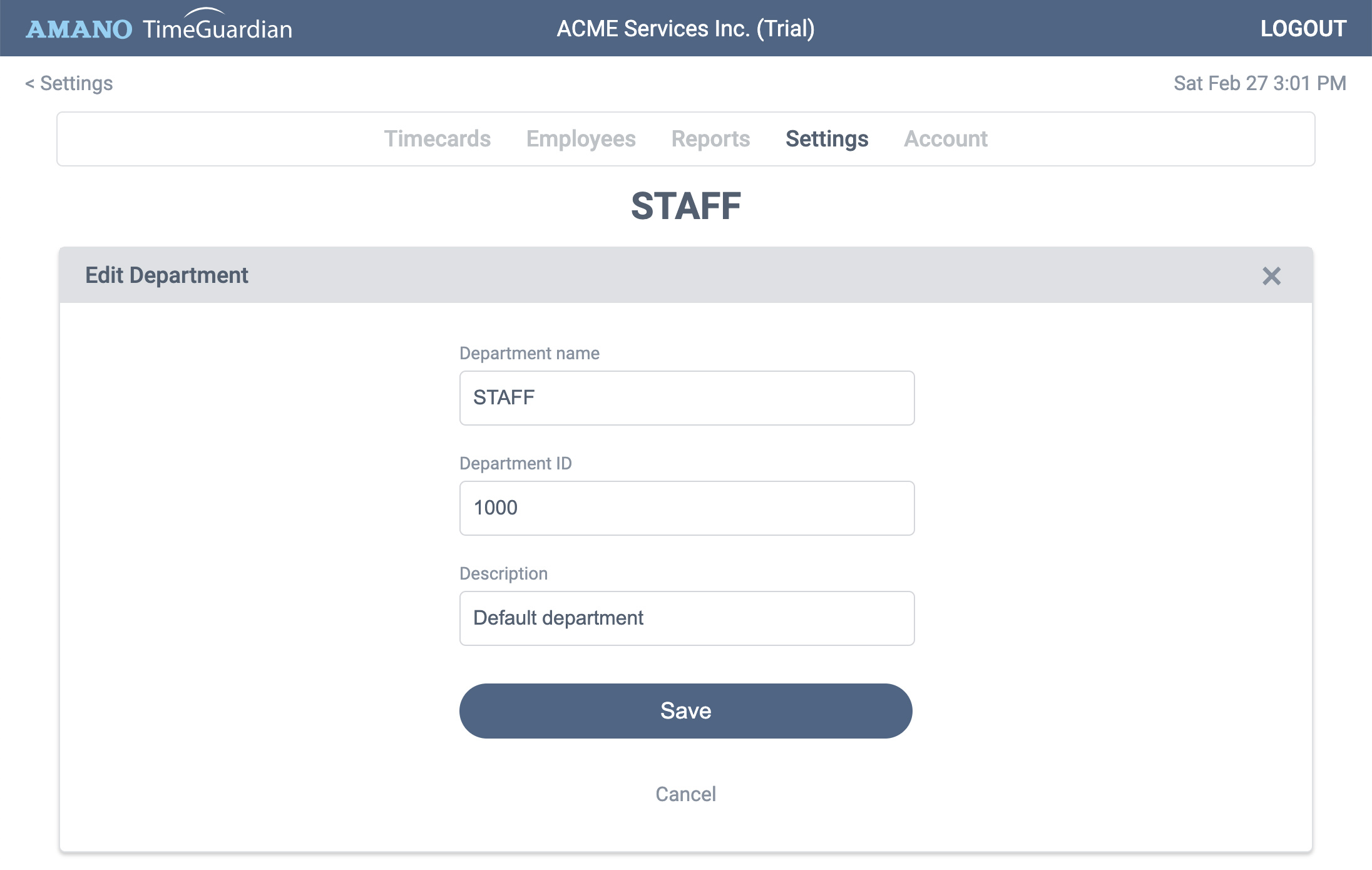Click the 'Department name' label

point(530,354)
